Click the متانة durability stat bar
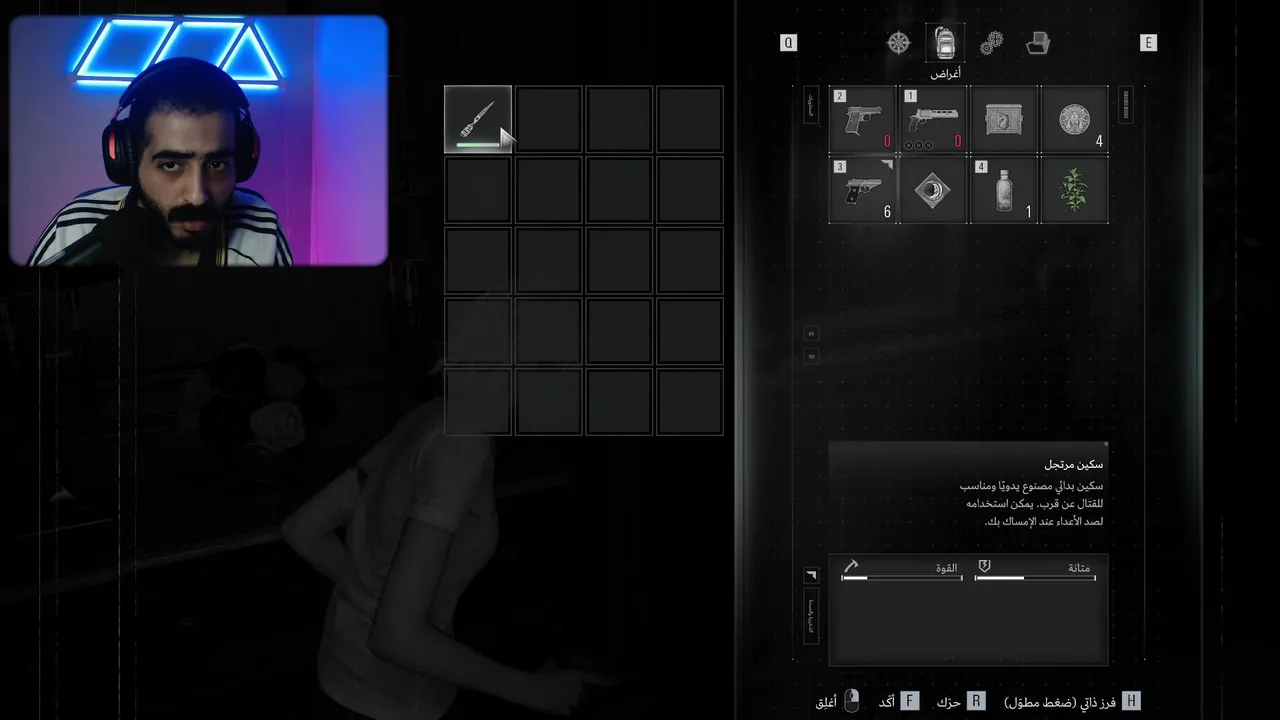This screenshot has width=1280, height=720. click(1035, 578)
